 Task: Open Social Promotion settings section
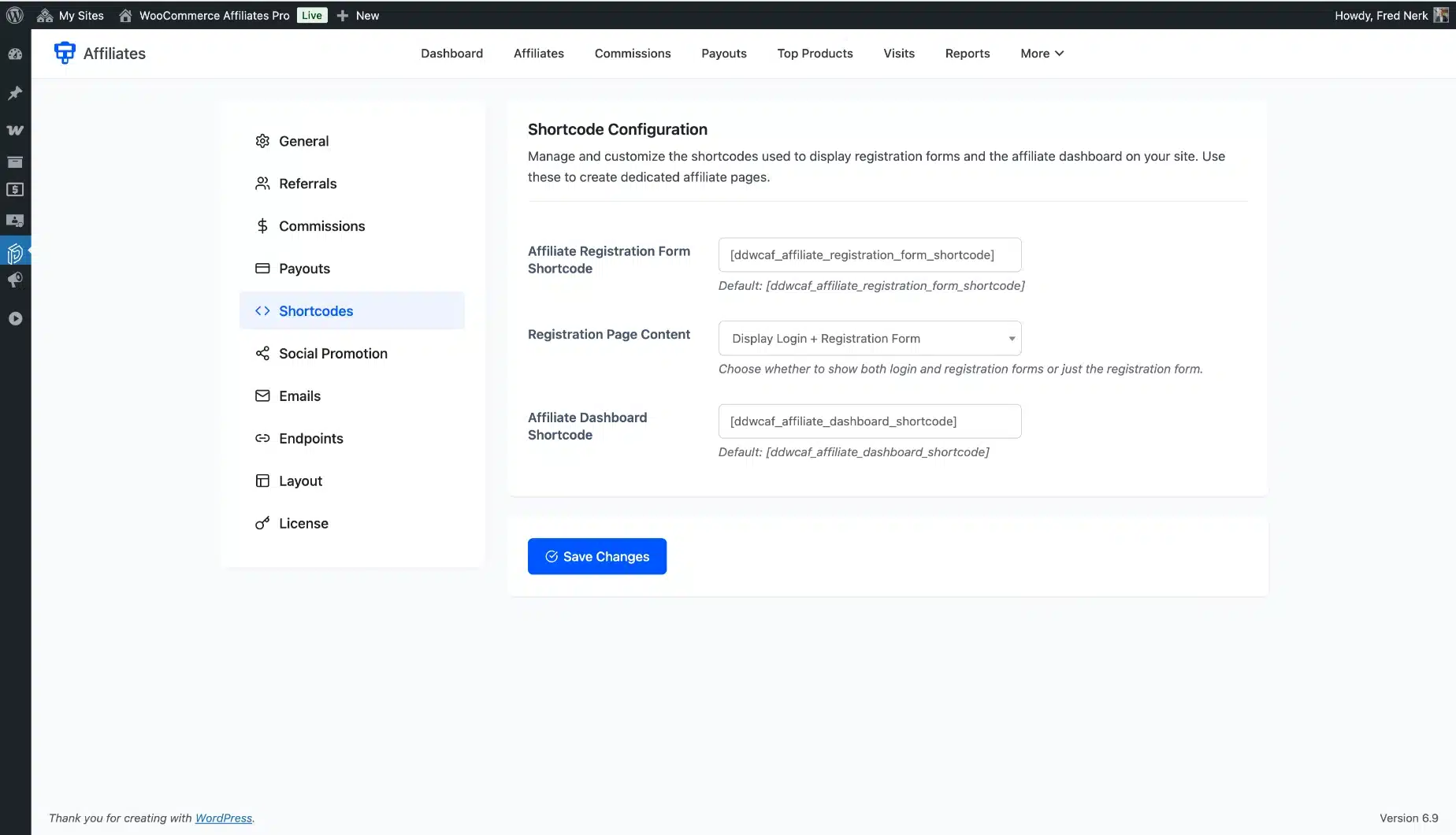pos(332,354)
